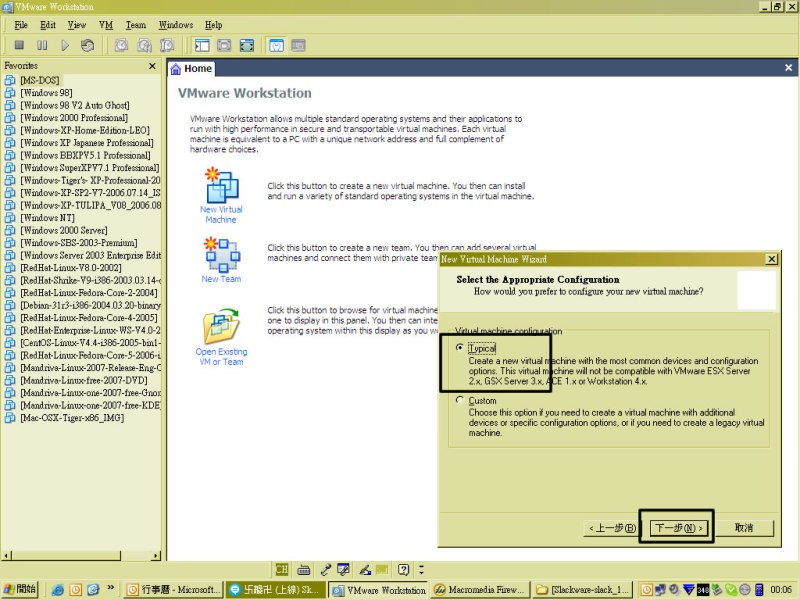Click the 行事曆 Microsoft taskbar button

coord(174,590)
